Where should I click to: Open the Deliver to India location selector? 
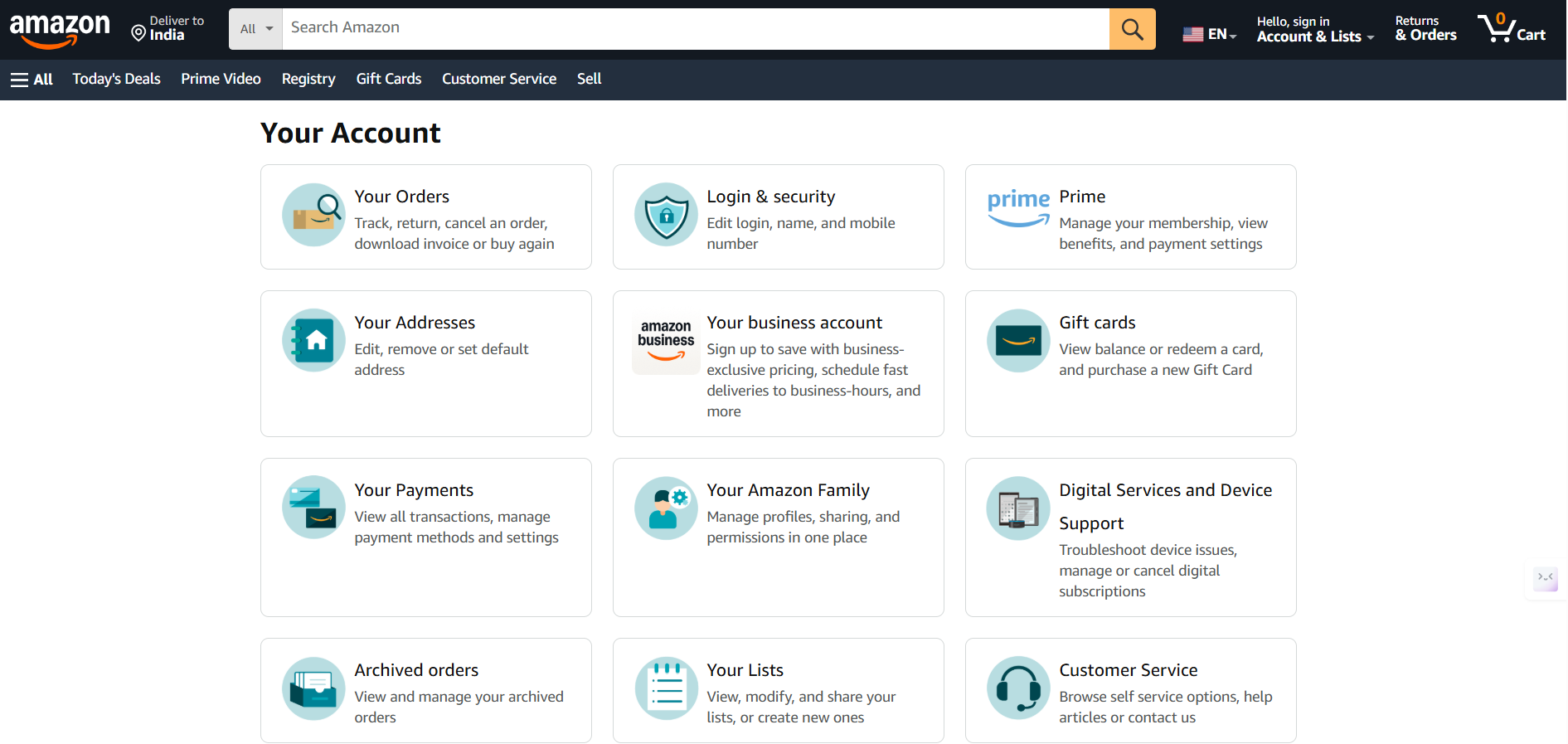pos(167,28)
